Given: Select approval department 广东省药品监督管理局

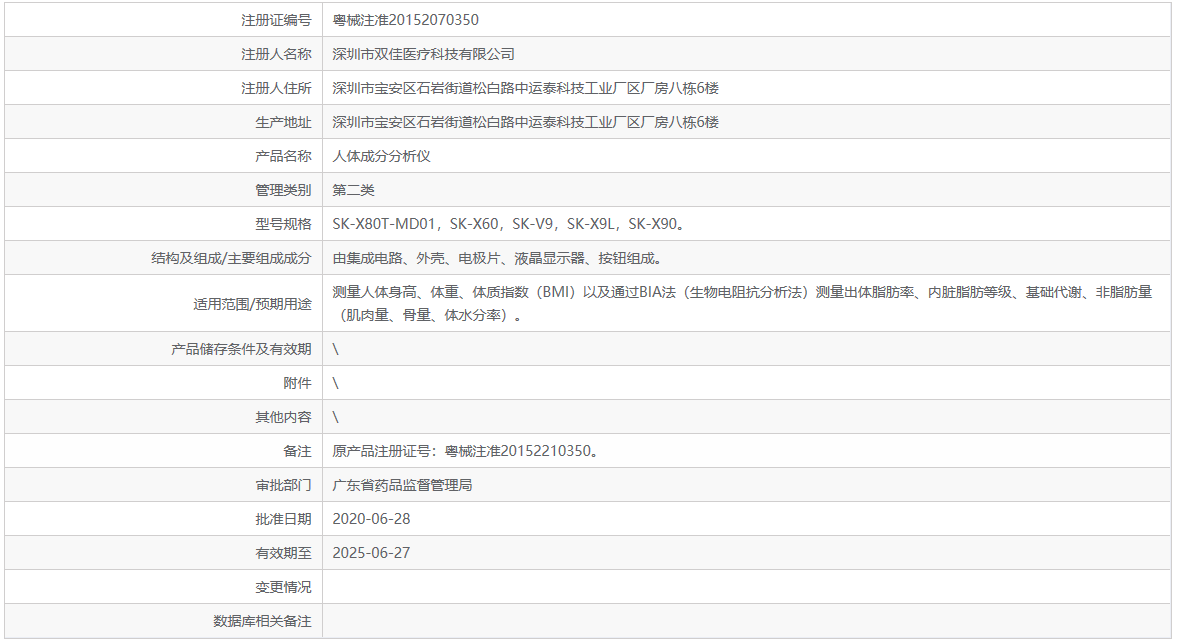Looking at the screenshot, I should (400, 484).
